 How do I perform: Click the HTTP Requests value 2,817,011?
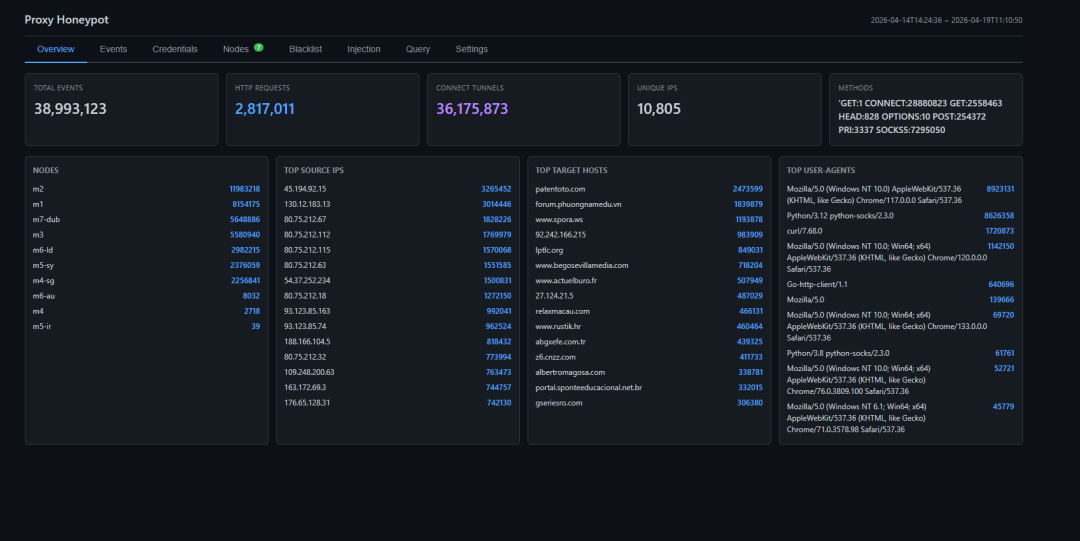tap(264, 109)
